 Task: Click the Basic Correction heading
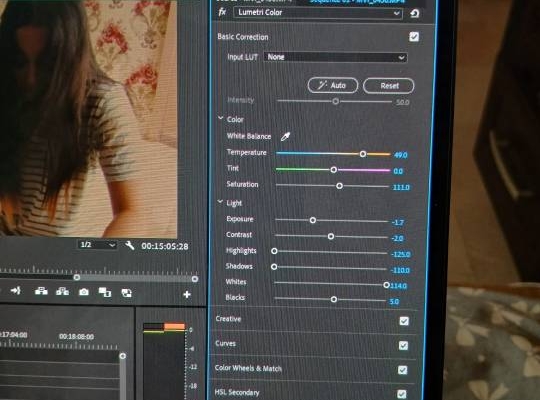243,37
